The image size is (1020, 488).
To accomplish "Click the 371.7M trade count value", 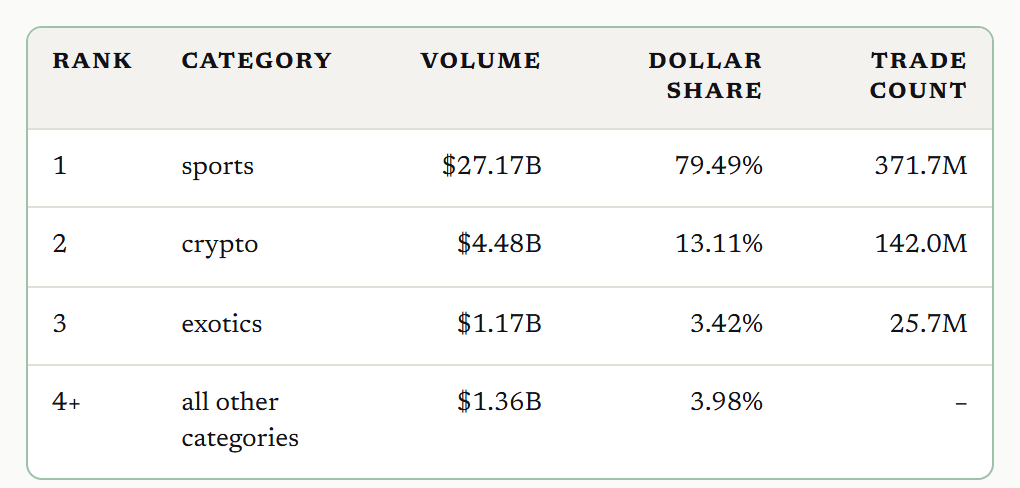I will (x=921, y=166).
